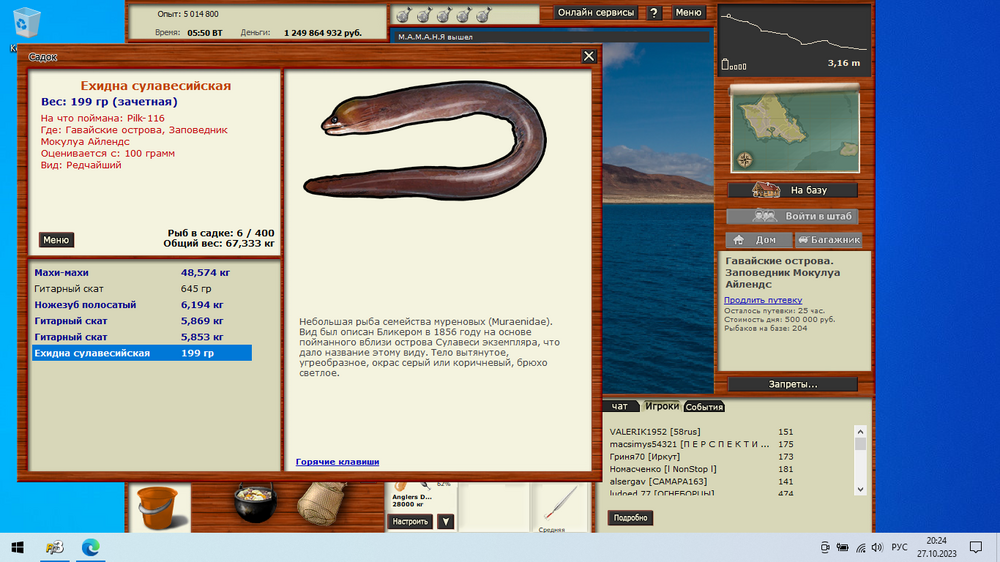
Task: Open the Онлайн сервисы menu
Action: coord(596,13)
